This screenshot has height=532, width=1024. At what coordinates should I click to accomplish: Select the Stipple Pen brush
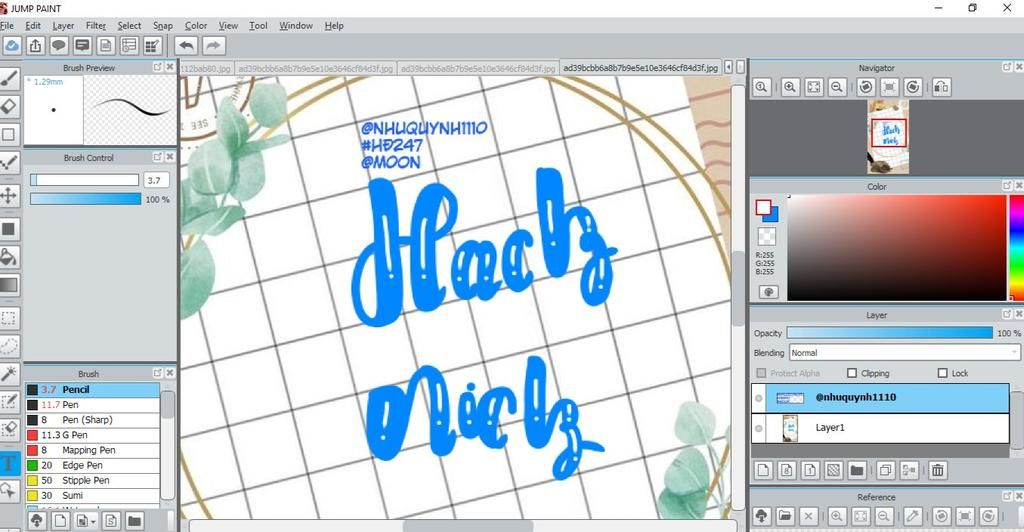click(92, 480)
